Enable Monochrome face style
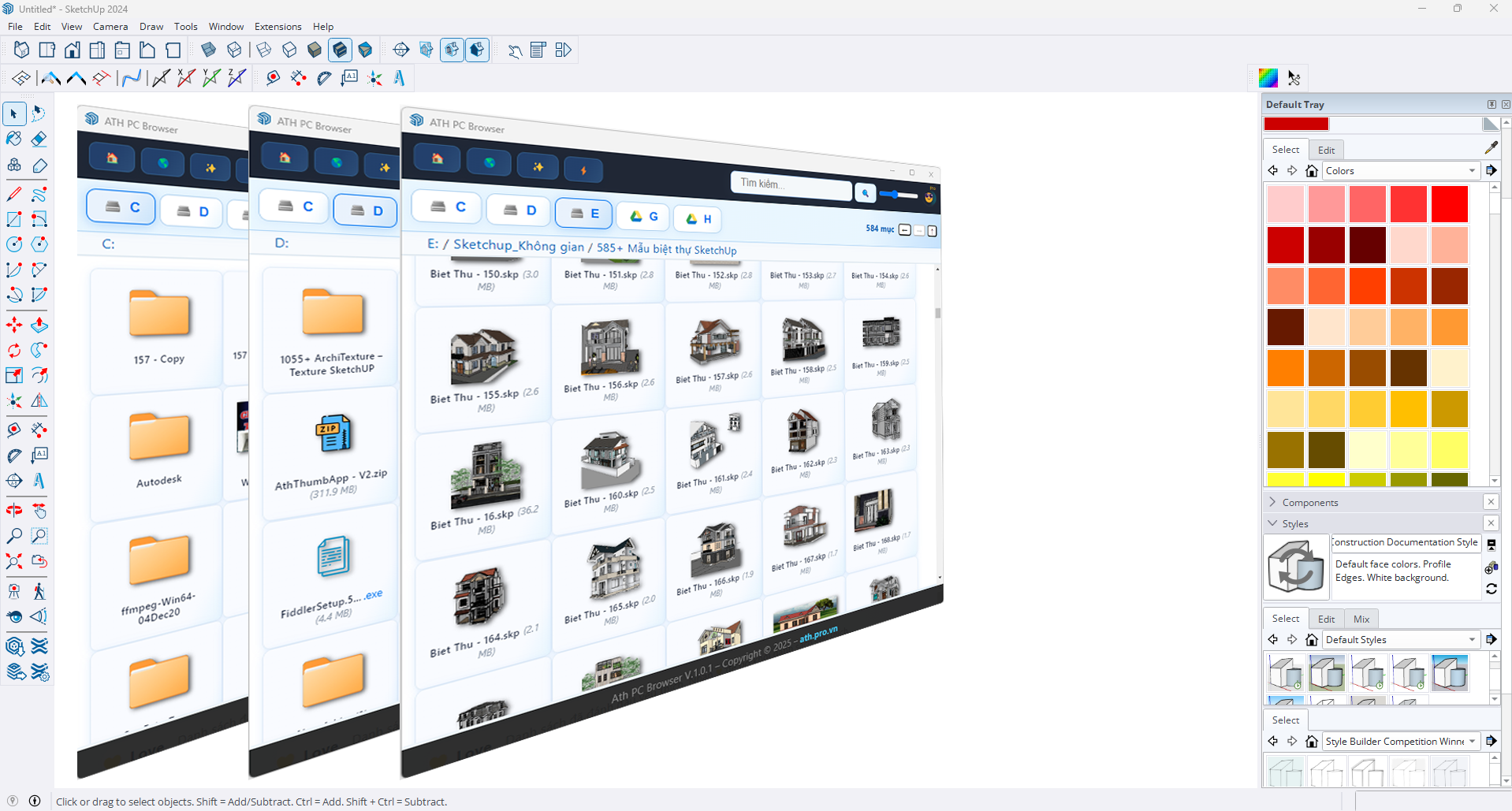 click(x=365, y=50)
